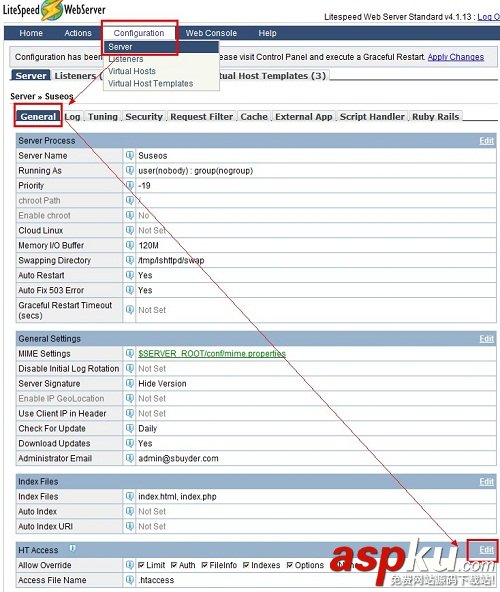500x592 pixels.
Task: Click the Apply Changes link
Action: point(456,57)
